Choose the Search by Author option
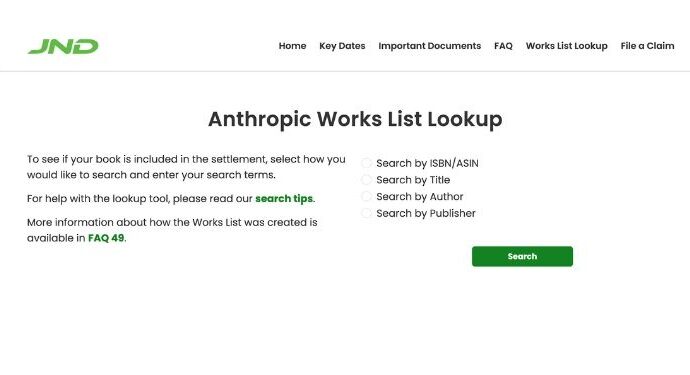Image resolution: width=690 pixels, height=375 pixels. click(366, 197)
